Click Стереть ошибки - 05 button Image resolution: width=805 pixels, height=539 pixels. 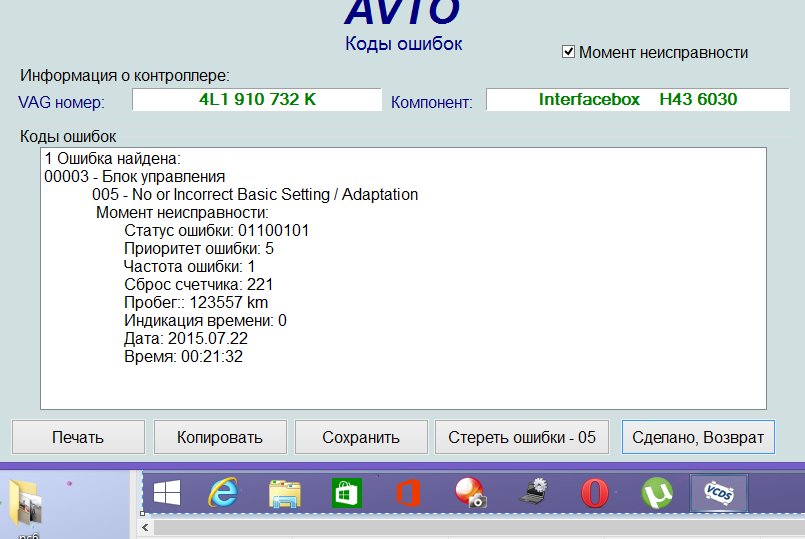pyautogui.click(x=522, y=437)
